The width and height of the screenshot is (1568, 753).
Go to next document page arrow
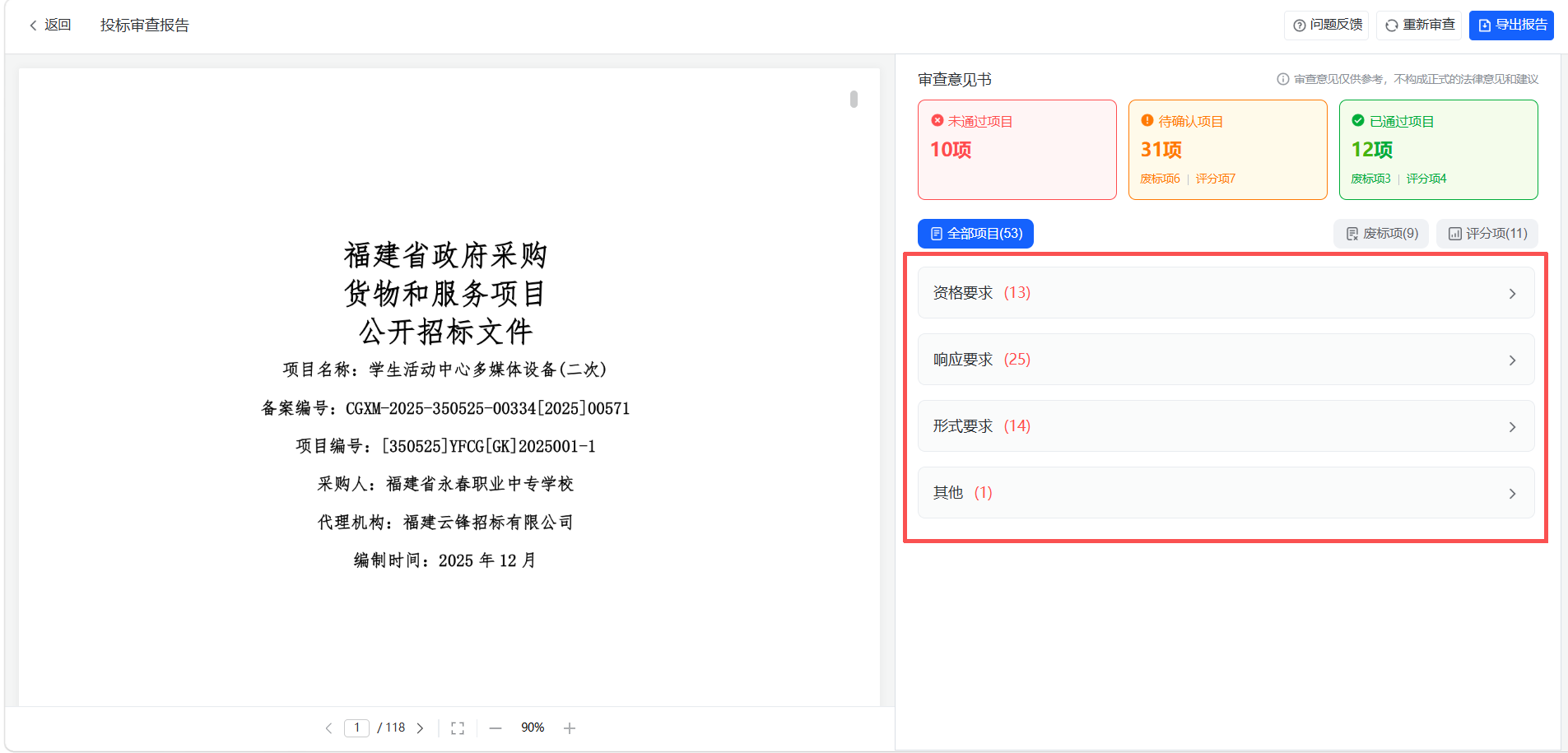point(421,728)
